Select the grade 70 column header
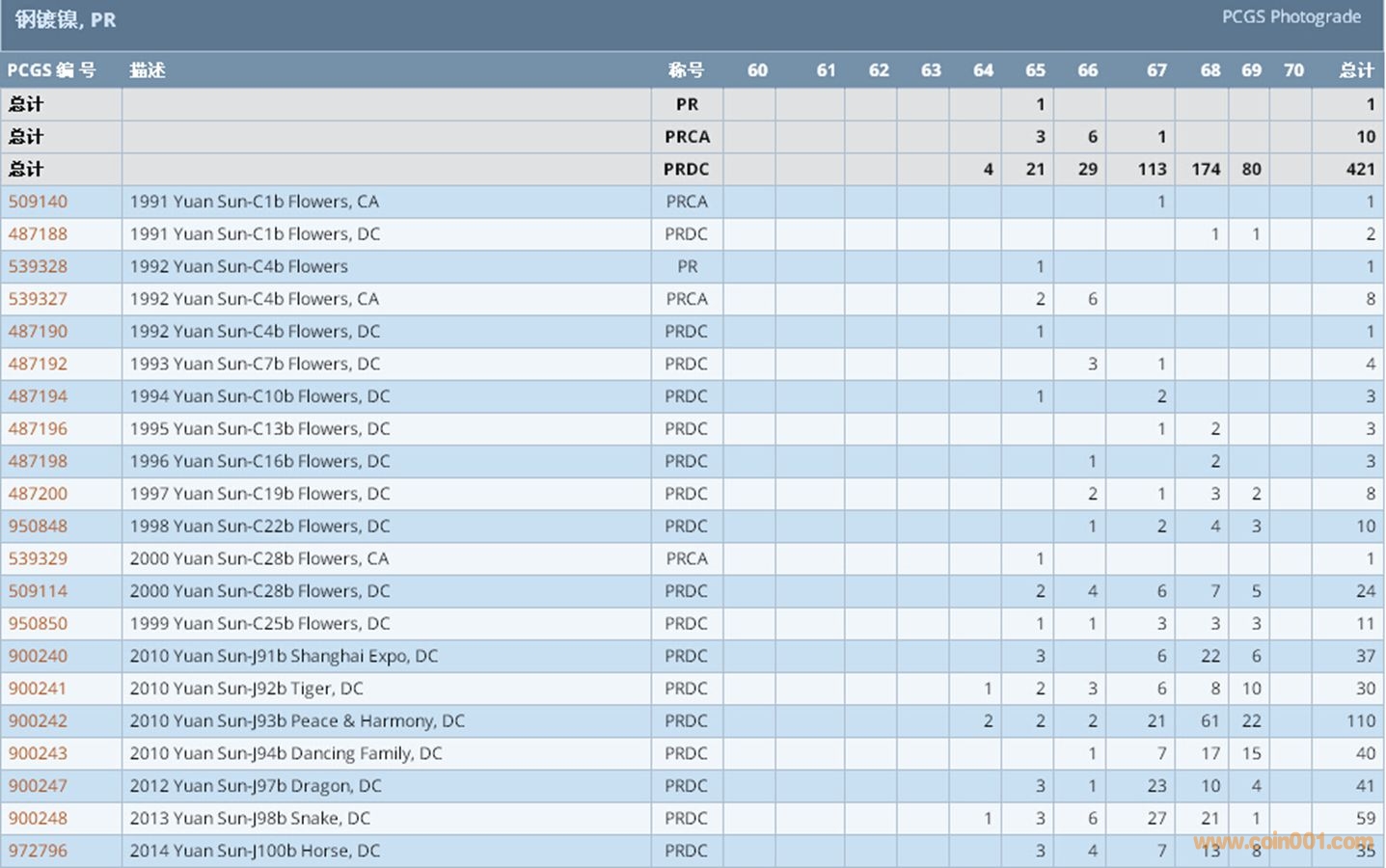 point(1293,70)
